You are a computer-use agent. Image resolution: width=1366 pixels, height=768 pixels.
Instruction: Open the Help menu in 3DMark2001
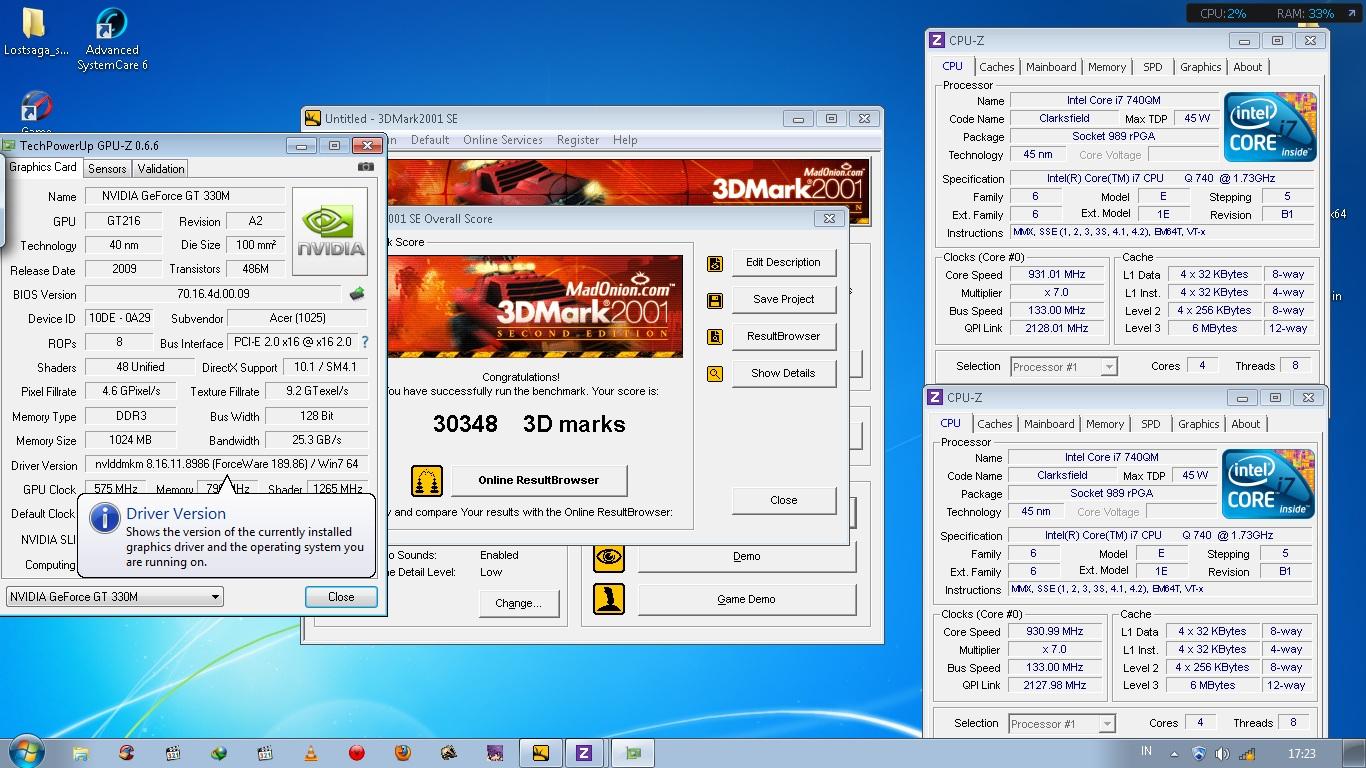(x=625, y=140)
